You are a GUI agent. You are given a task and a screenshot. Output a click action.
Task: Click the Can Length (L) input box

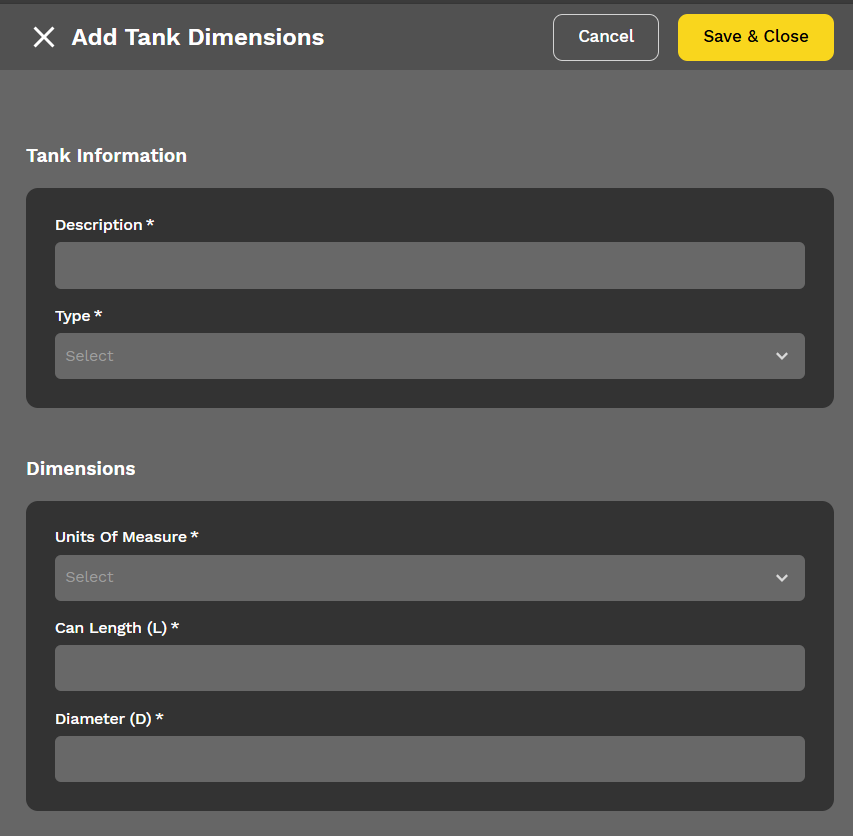pos(429,667)
